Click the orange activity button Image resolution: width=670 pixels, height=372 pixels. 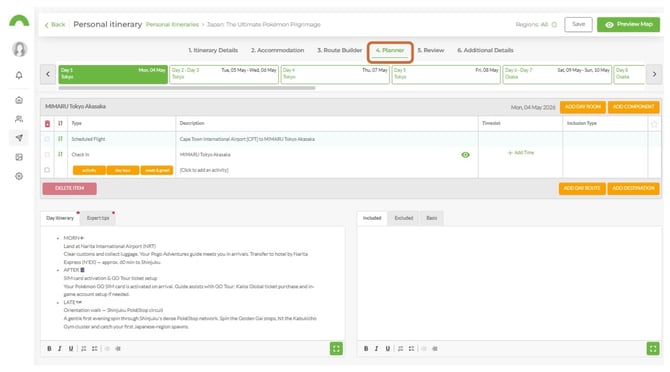coord(89,170)
